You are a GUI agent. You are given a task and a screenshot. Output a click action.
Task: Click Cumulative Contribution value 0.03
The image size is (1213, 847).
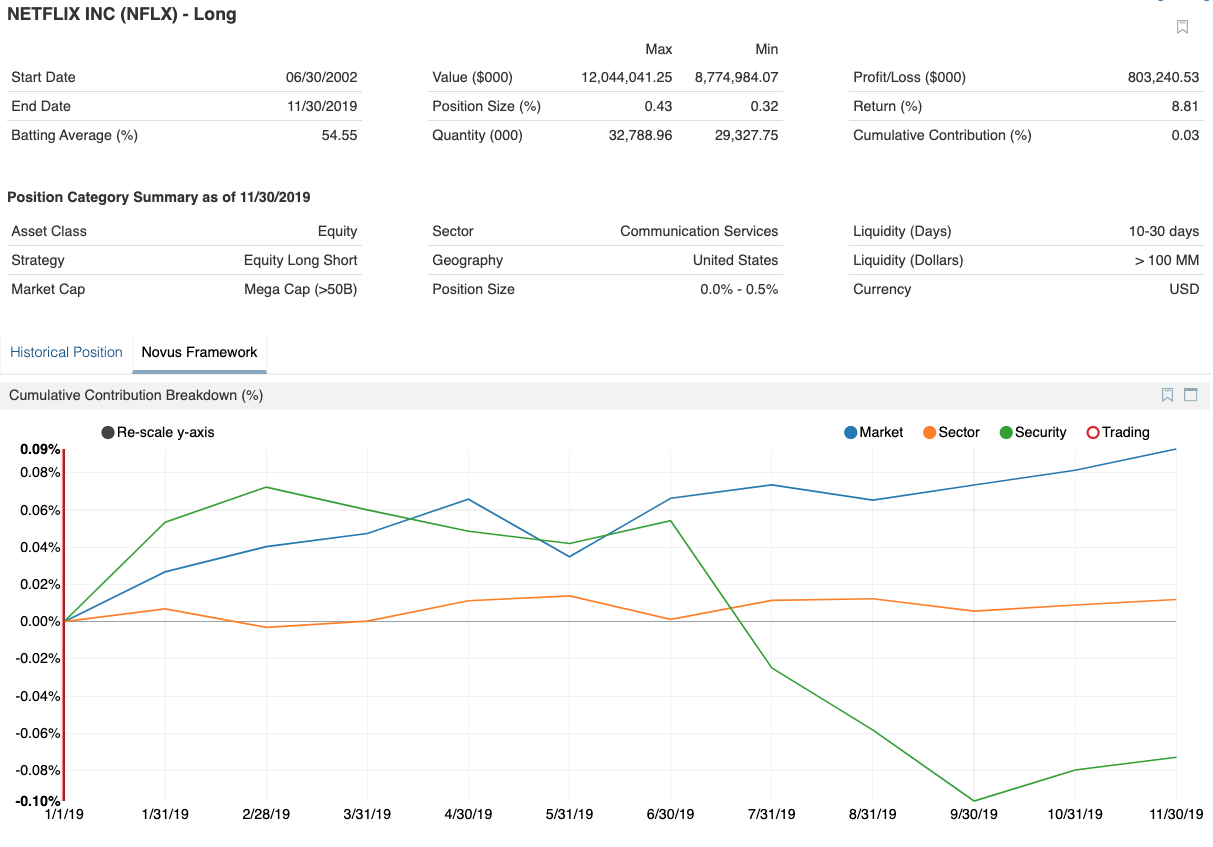click(x=1186, y=135)
